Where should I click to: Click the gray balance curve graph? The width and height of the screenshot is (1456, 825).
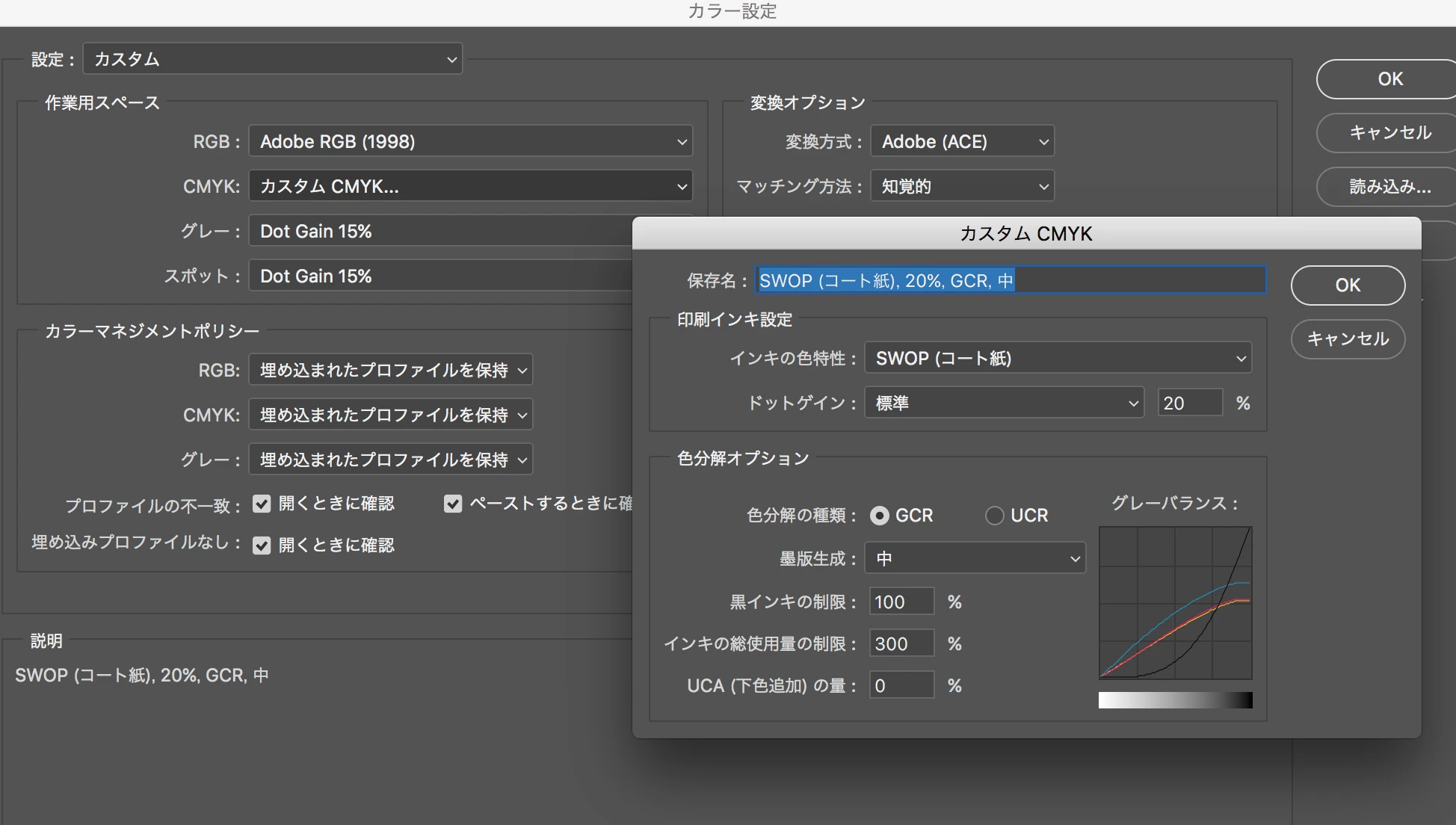pos(1175,602)
